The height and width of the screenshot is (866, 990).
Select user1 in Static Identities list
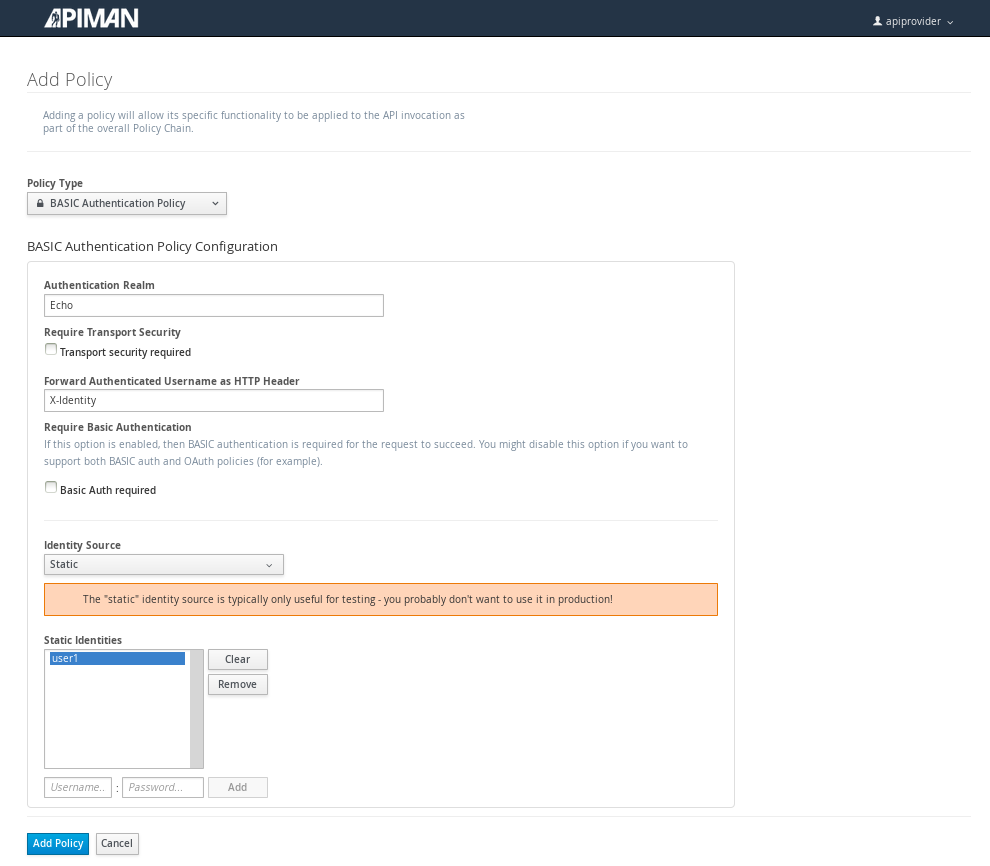pos(117,658)
